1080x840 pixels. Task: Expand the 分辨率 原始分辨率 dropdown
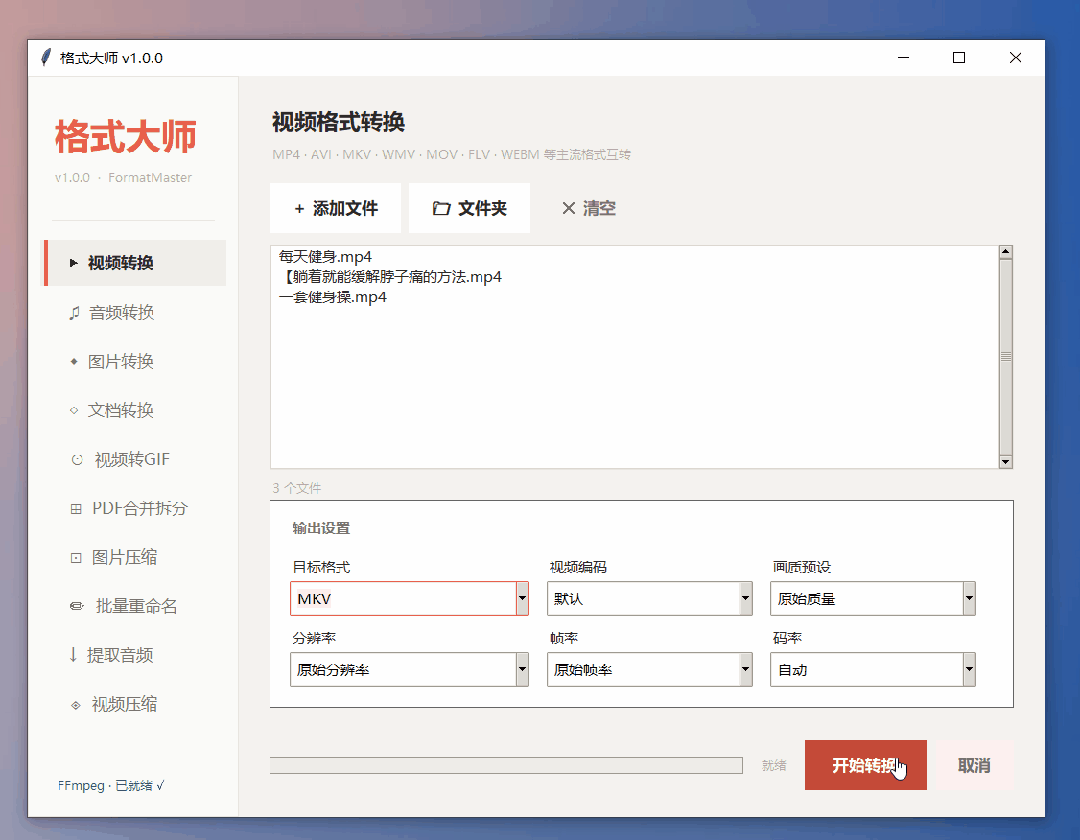pyautogui.click(x=409, y=669)
